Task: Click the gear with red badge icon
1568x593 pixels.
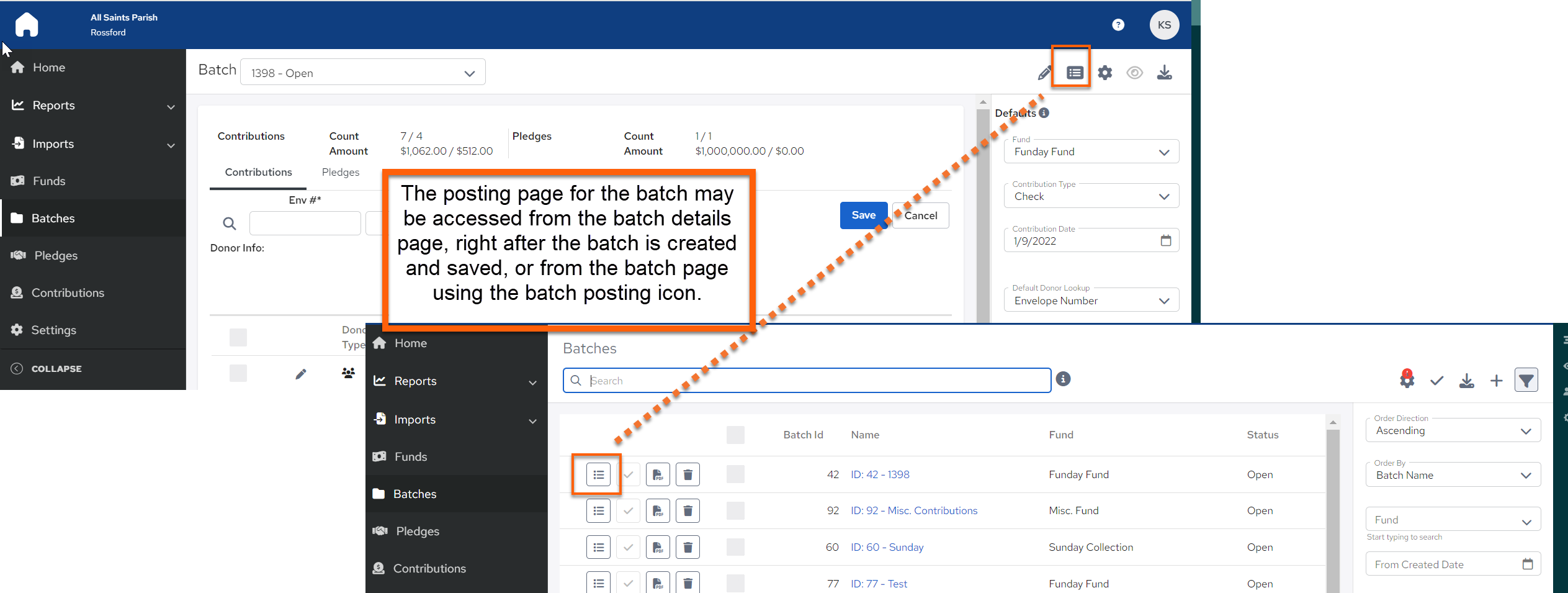Action: (1407, 379)
